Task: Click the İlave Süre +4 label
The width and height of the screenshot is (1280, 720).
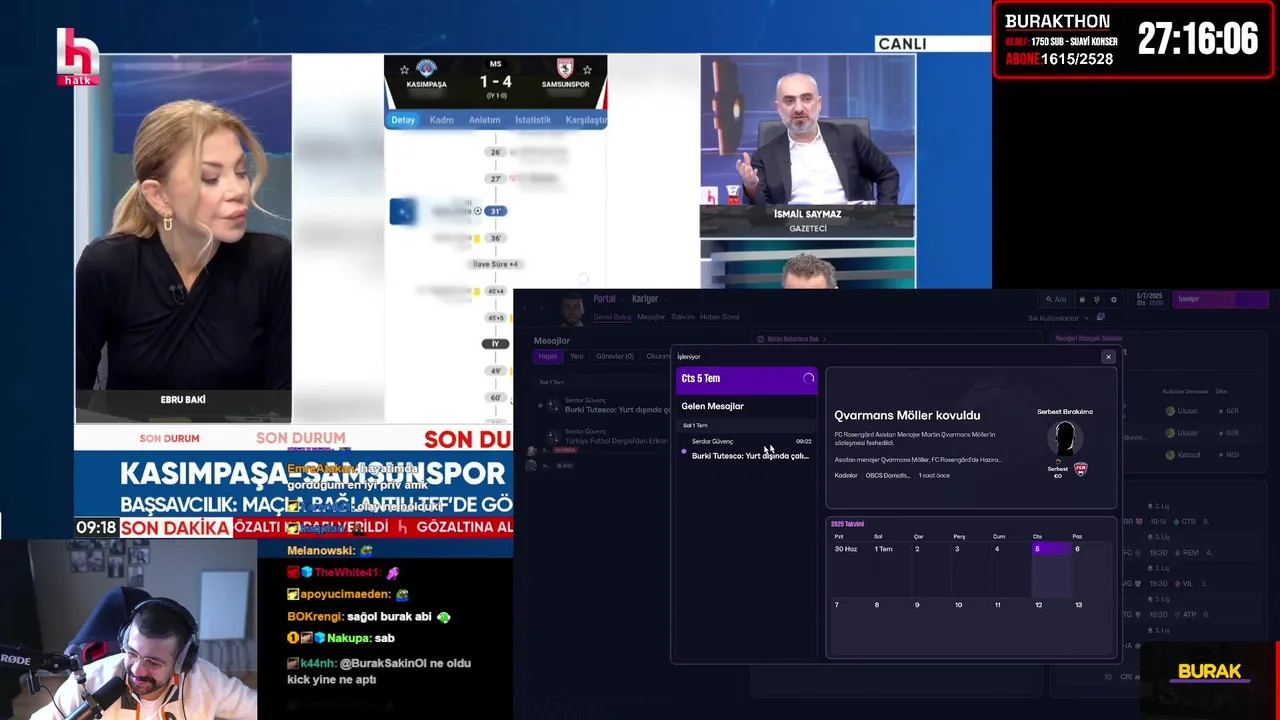Action: point(495,264)
